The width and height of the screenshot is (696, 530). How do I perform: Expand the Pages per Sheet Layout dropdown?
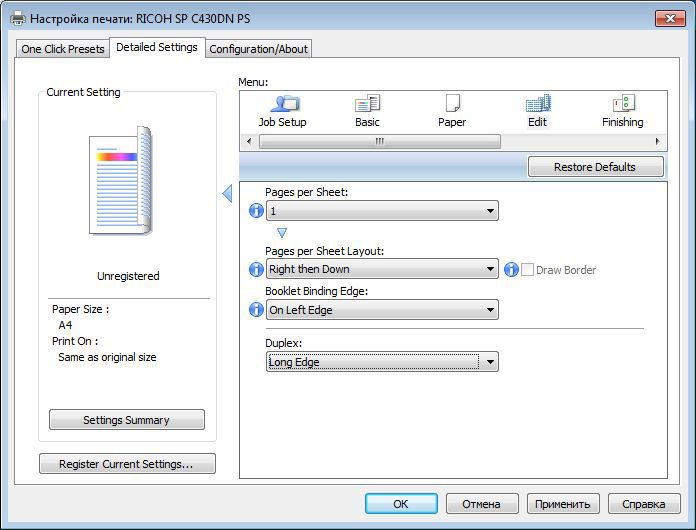pyautogui.click(x=382, y=269)
